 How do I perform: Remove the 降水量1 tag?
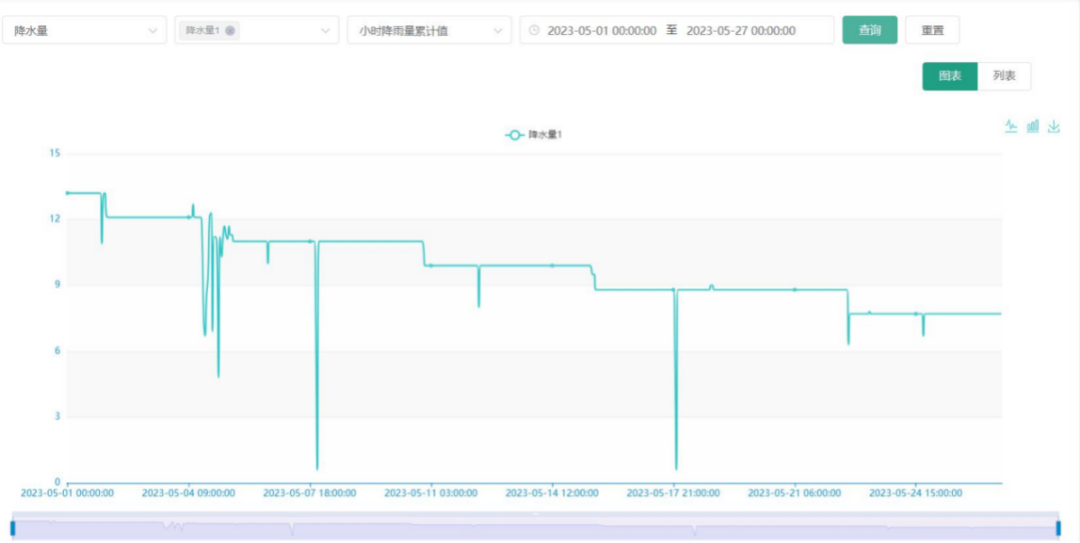[229, 30]
